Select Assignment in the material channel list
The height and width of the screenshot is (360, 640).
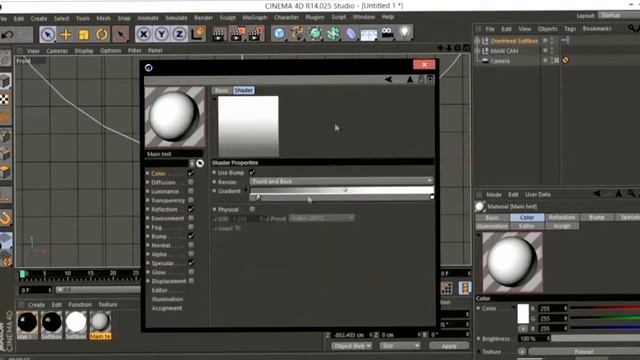[x=167, y=308]
